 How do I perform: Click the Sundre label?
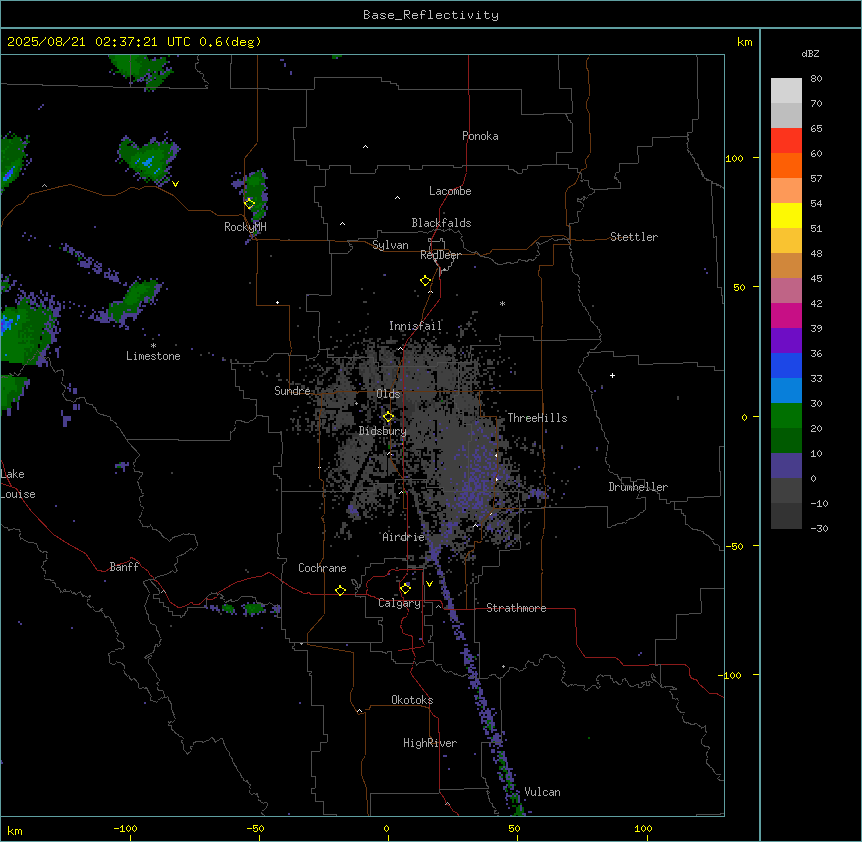pyautogui.click(x=292, y=391)
